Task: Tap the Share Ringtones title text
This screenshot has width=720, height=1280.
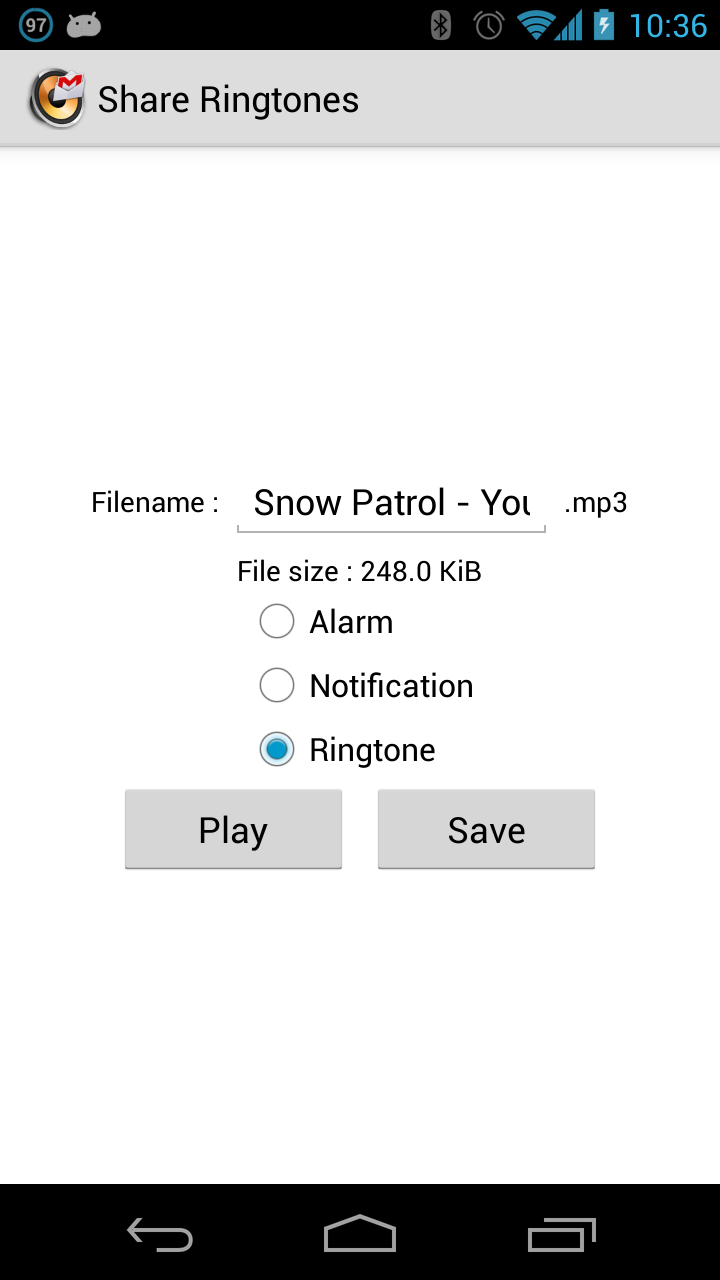Action: 228,100
